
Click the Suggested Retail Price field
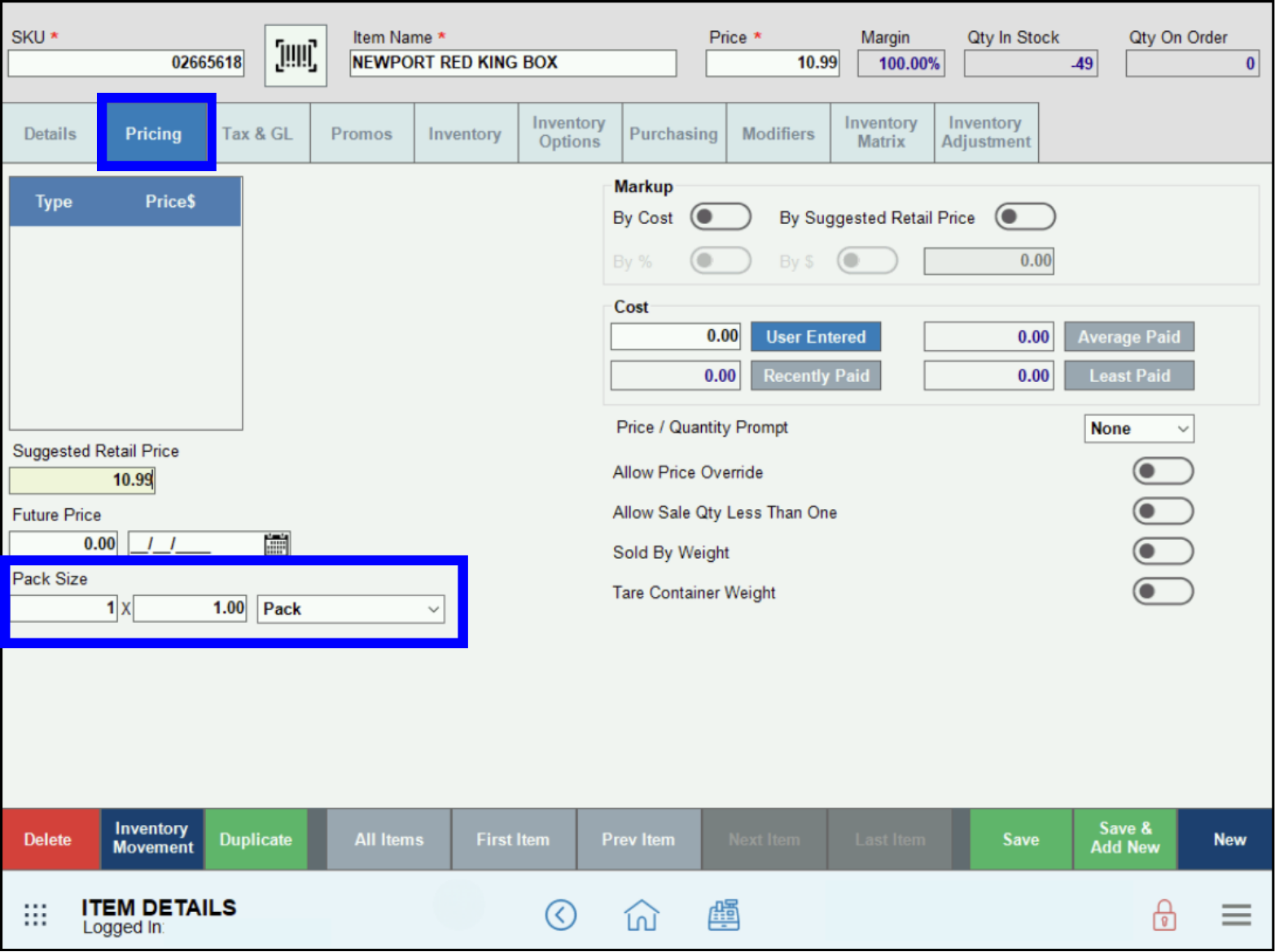click(x=82, y=480)
